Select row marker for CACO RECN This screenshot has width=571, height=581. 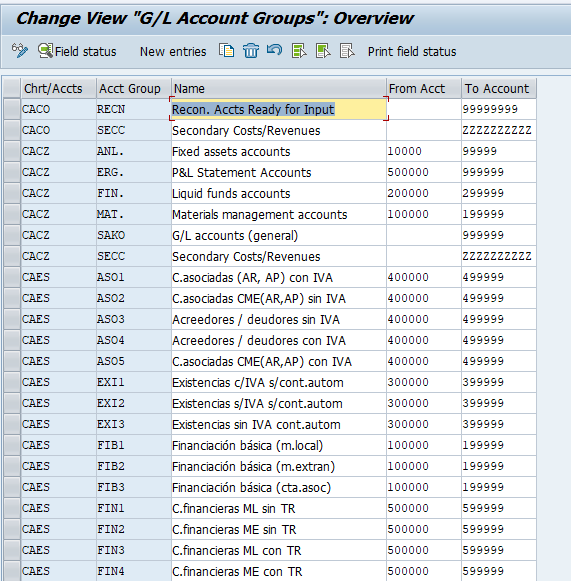tap(12, 109)
